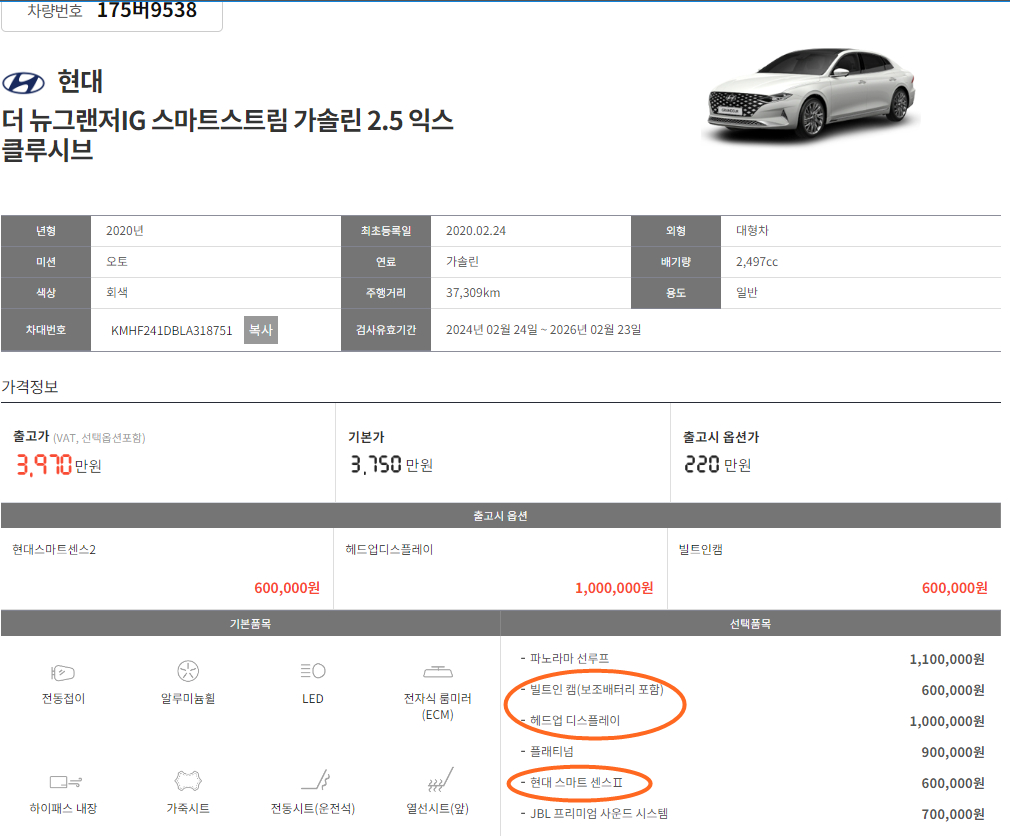Click 빌트인 캠(보조배터리 포함) list item

point(596,689)
